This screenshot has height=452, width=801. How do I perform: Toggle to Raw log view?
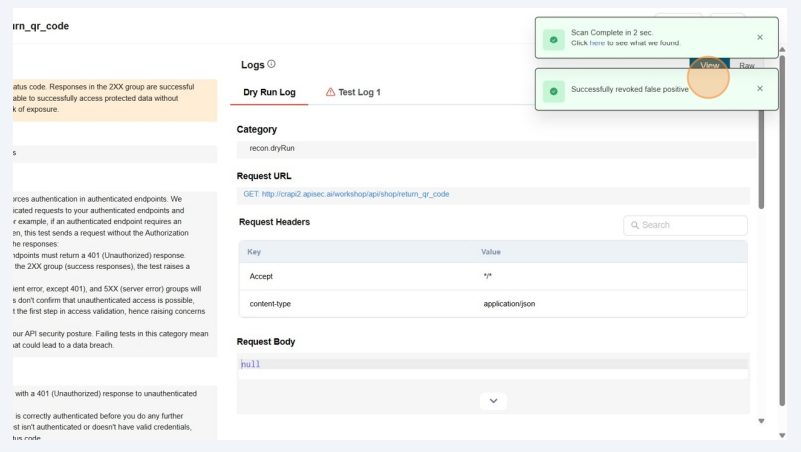click(x=746, y=65)
